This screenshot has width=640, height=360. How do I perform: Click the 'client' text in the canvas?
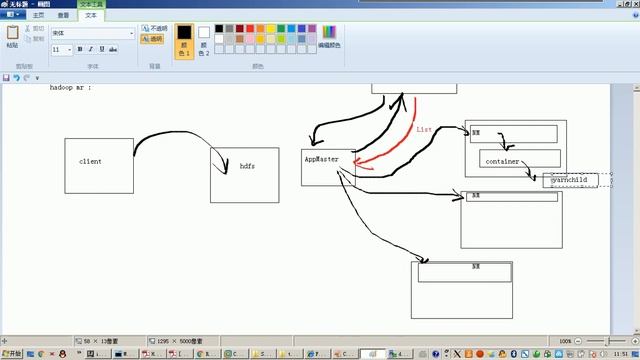coord(90,161)
